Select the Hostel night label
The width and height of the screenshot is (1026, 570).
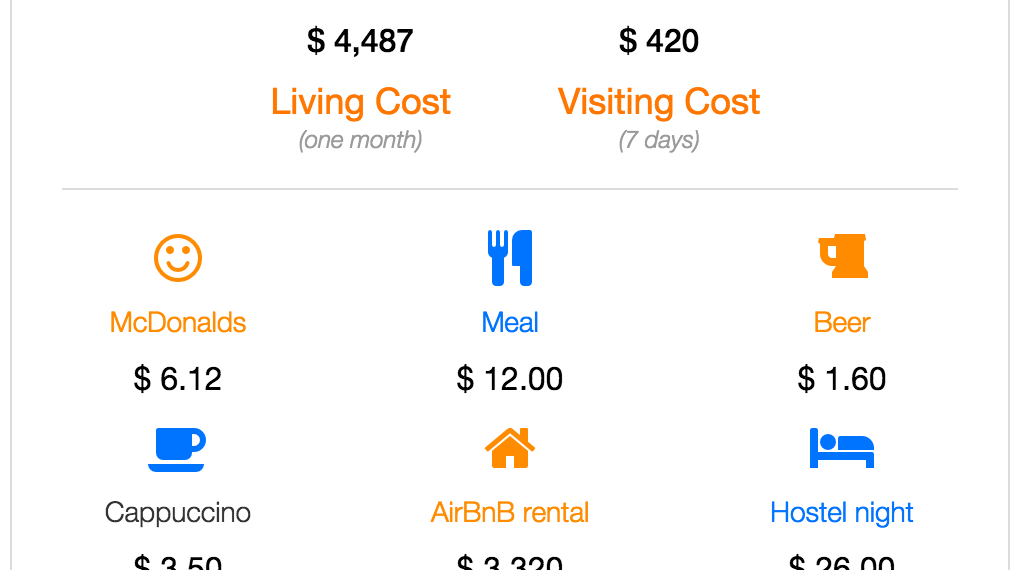pos(842,513)
